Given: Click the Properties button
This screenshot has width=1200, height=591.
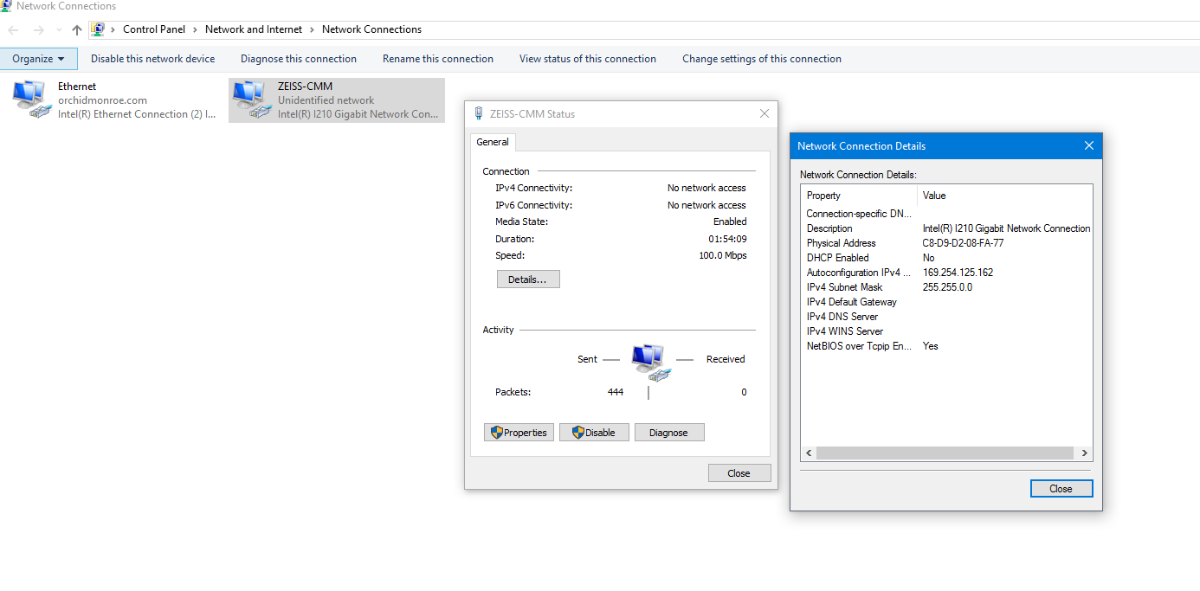Looking at the screenshot, I should 519,433.
